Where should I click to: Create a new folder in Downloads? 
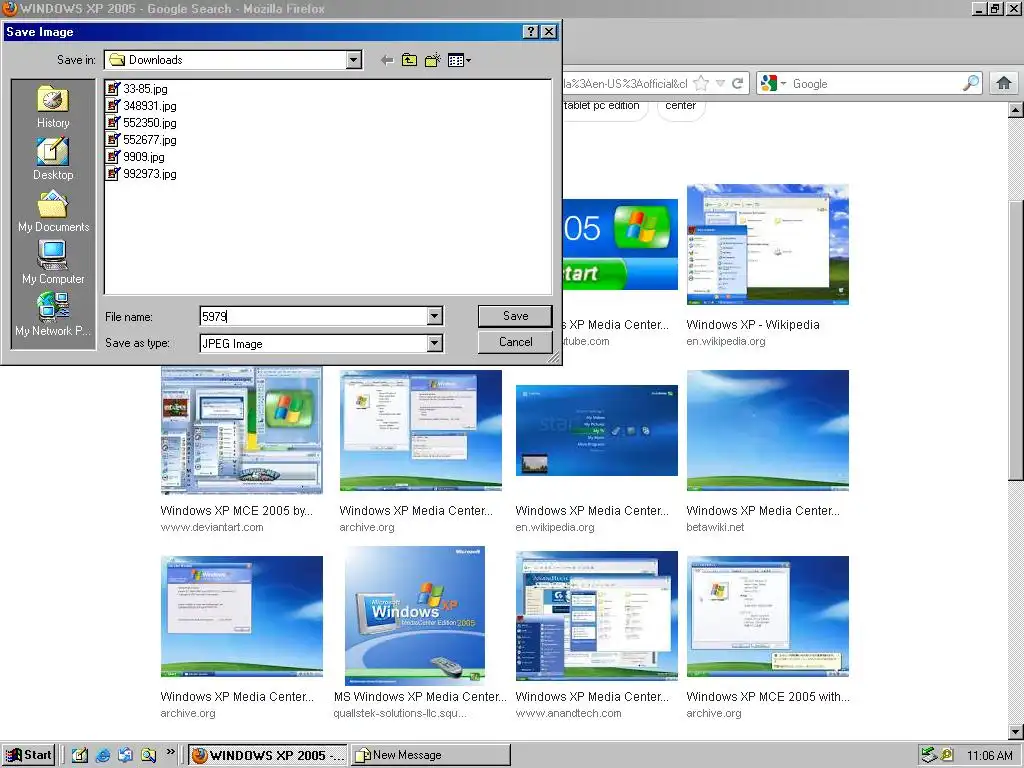click(432, 60)
